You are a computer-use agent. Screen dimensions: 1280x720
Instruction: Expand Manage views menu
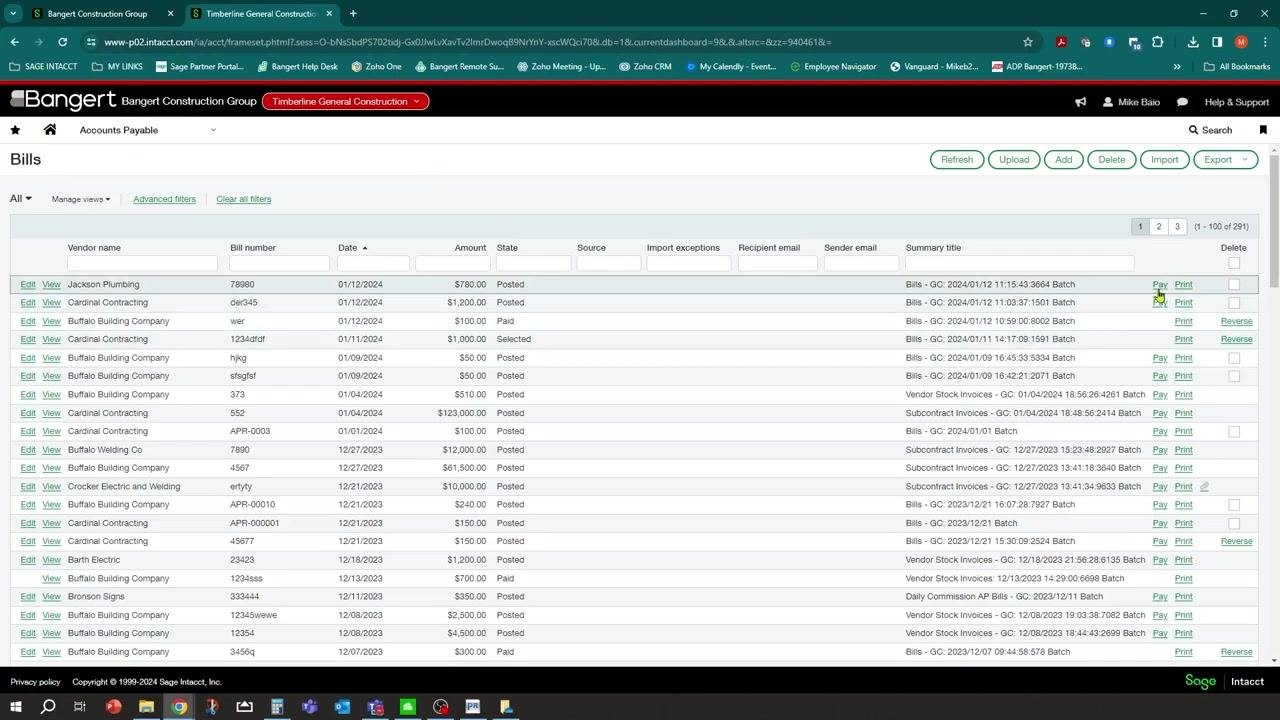click(x=81, y=199)
